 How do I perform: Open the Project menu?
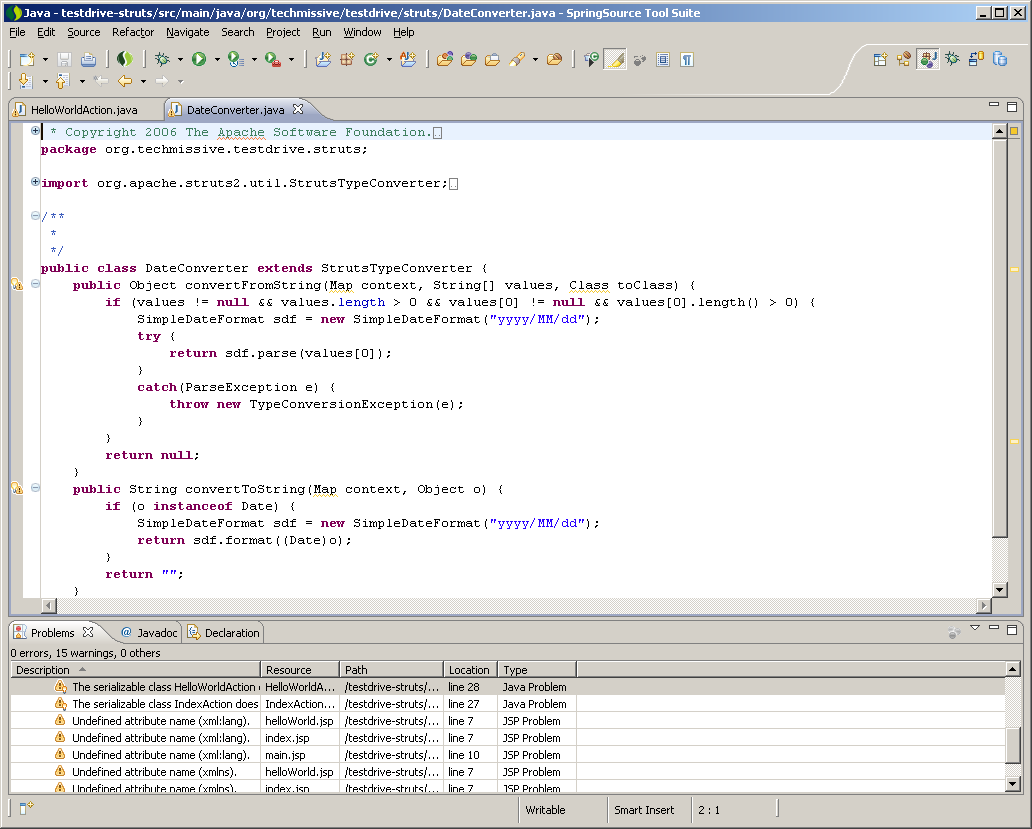coord(283,32)
